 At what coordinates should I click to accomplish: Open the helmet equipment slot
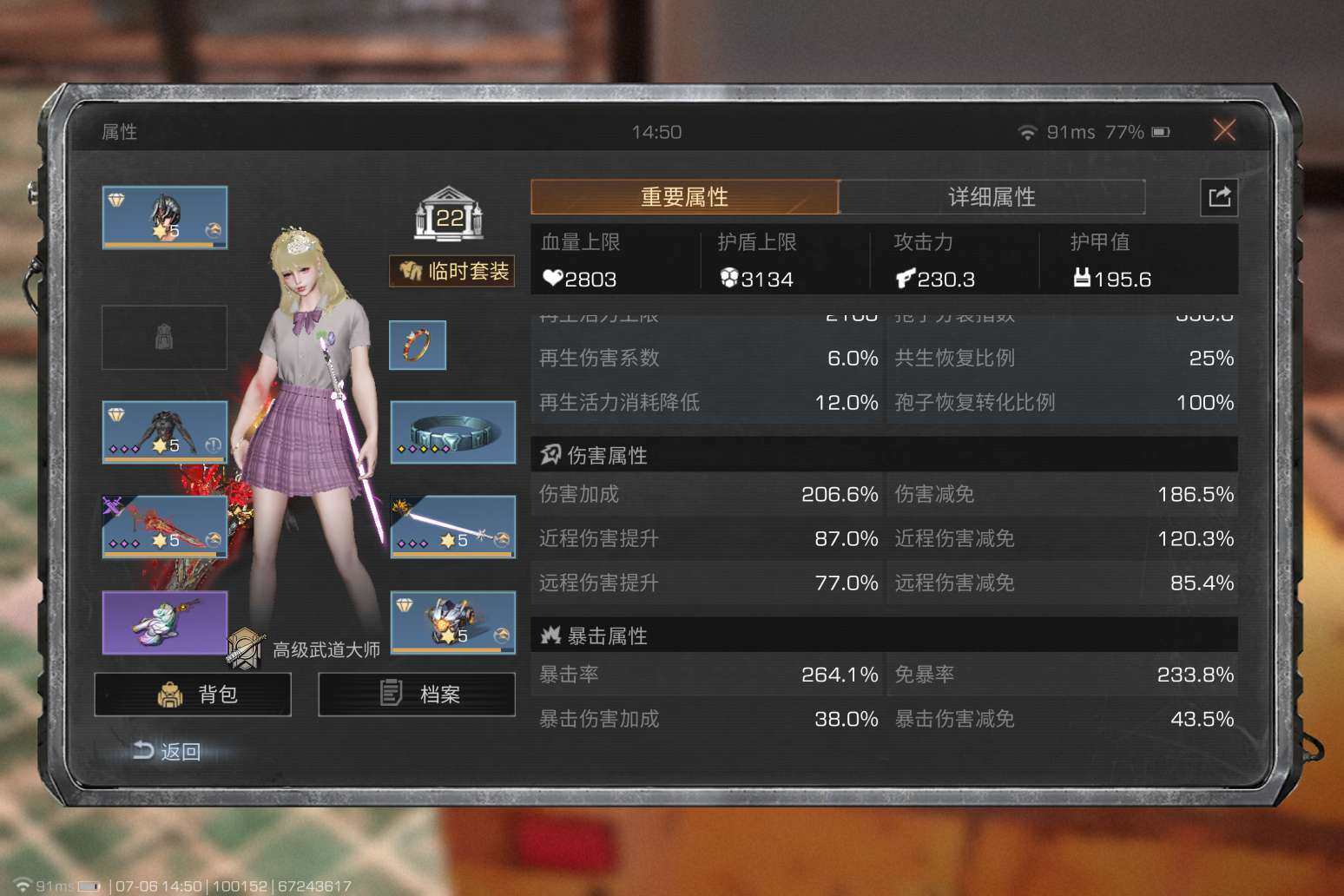pyautogui.click(x=165, y=217)
